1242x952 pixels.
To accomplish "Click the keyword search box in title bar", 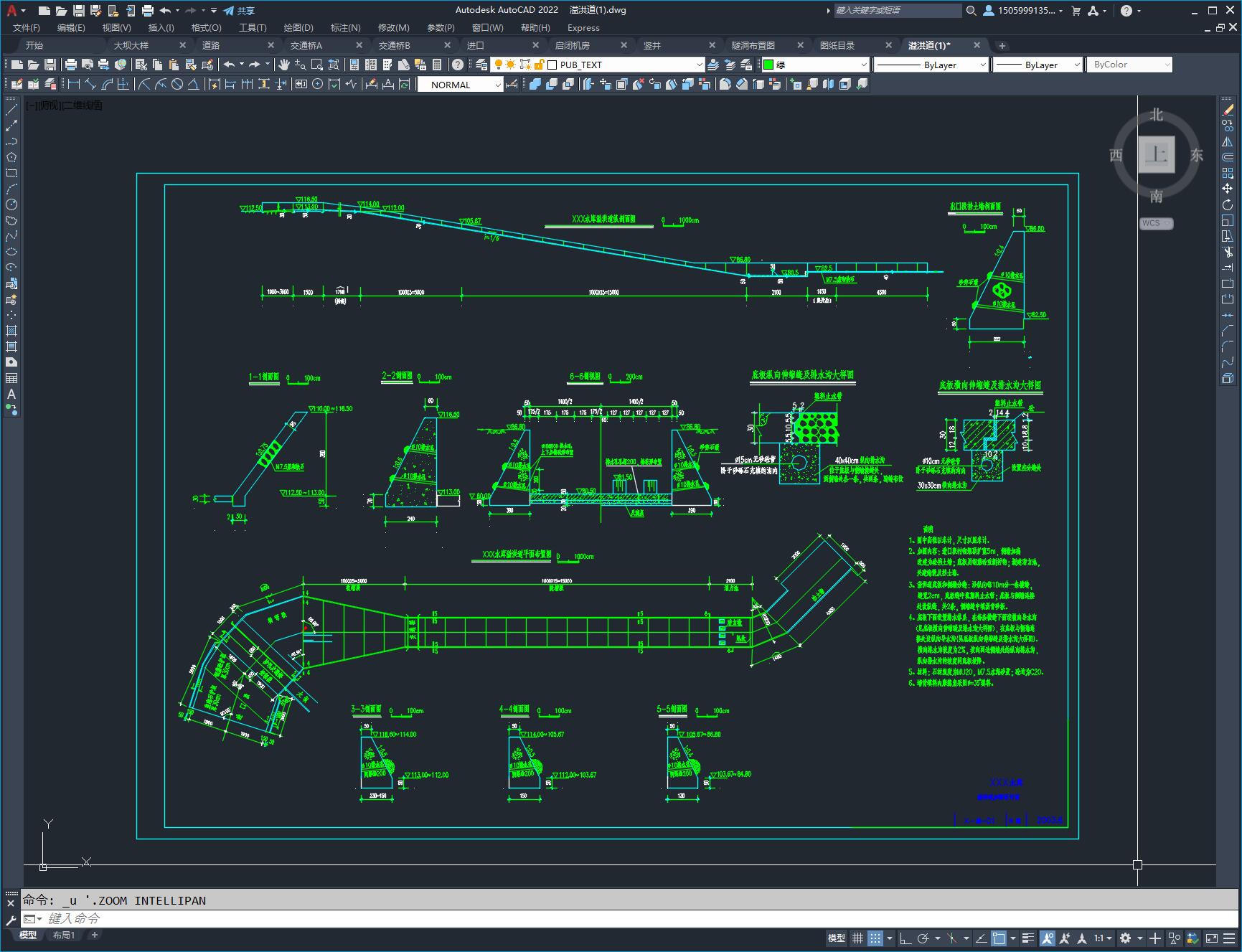I will click(x=898, y=11).
